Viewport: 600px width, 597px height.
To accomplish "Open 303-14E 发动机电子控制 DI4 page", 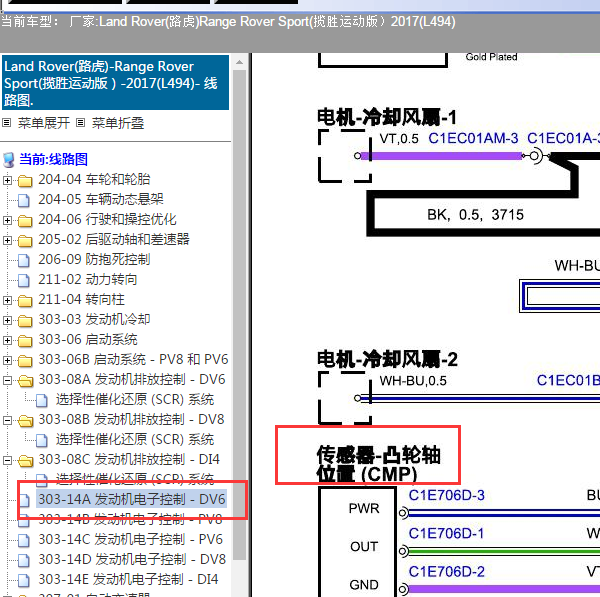I will 128,579.
